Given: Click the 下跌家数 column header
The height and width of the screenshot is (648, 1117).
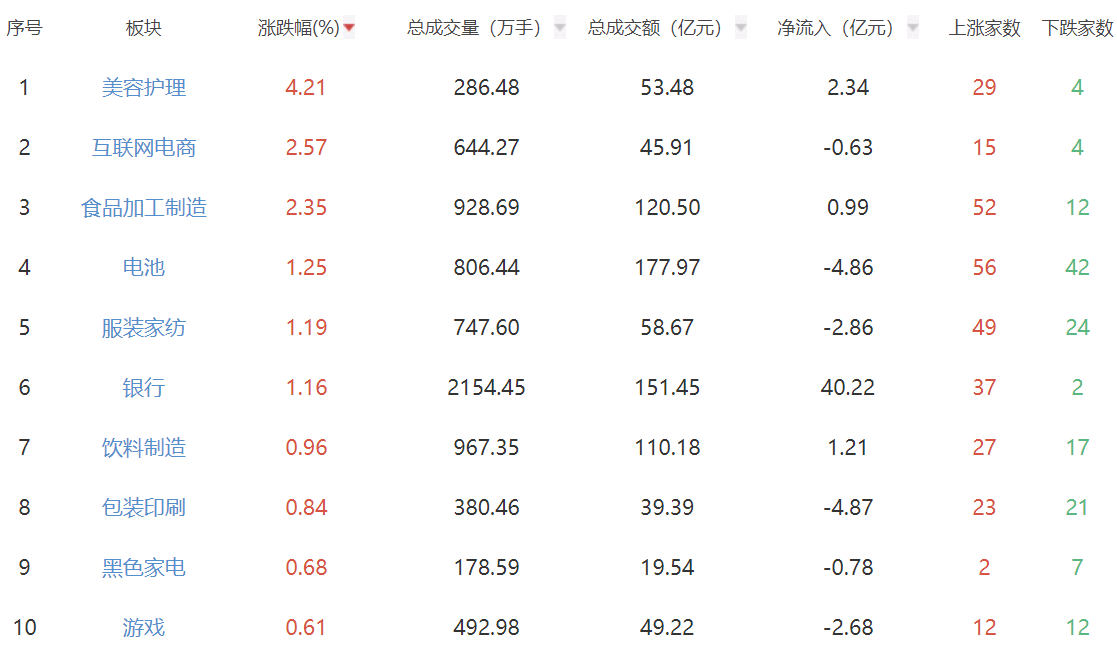Looking at the screenshot, I should pyautogui.click(x=1077, y=29).
